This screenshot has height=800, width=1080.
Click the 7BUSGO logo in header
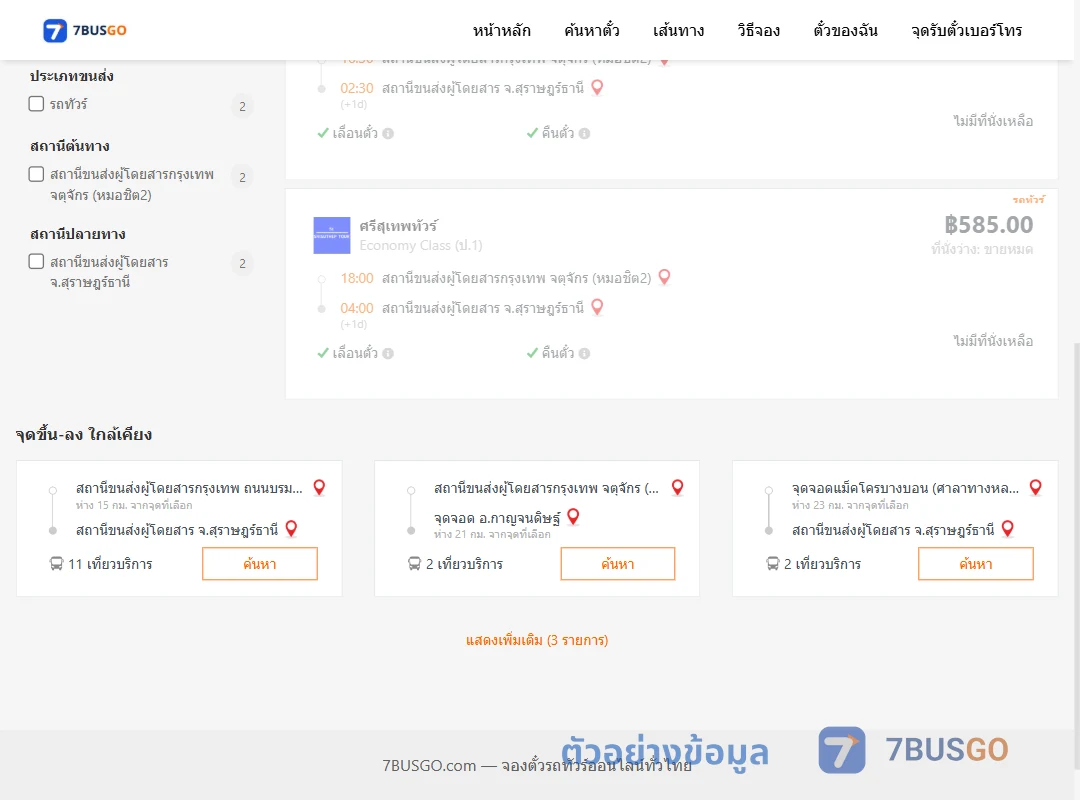pos(85,30)
